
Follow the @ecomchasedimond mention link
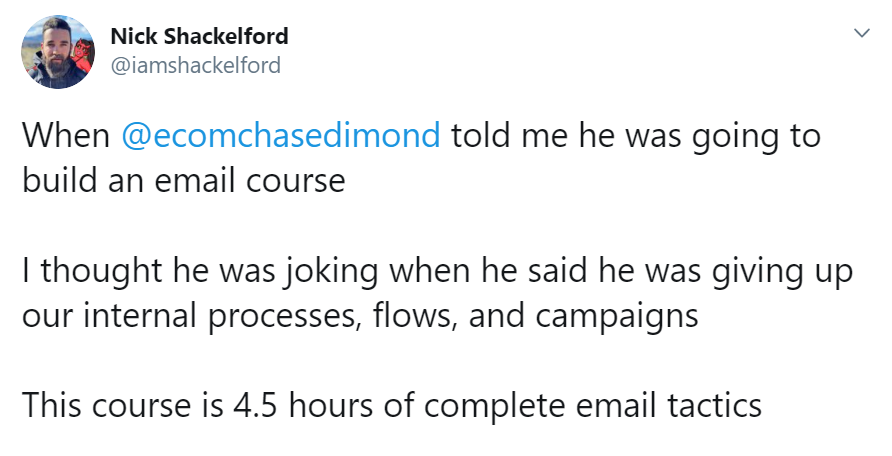(280, 135)
